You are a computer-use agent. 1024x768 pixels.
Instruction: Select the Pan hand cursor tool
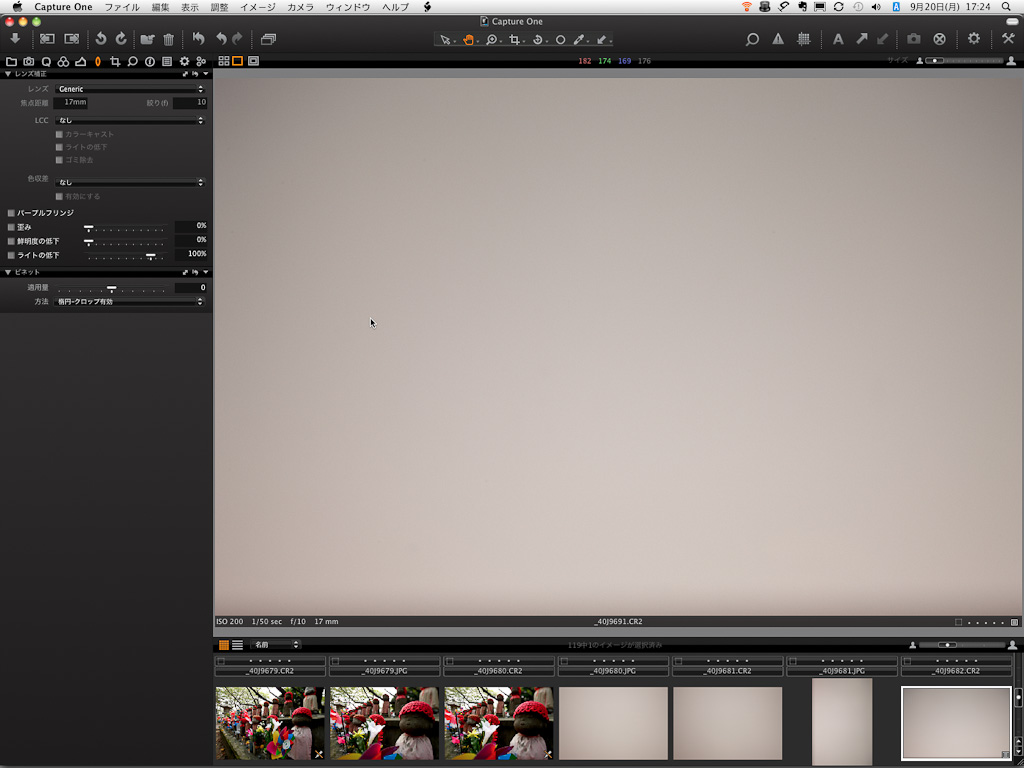pos(468,40)
